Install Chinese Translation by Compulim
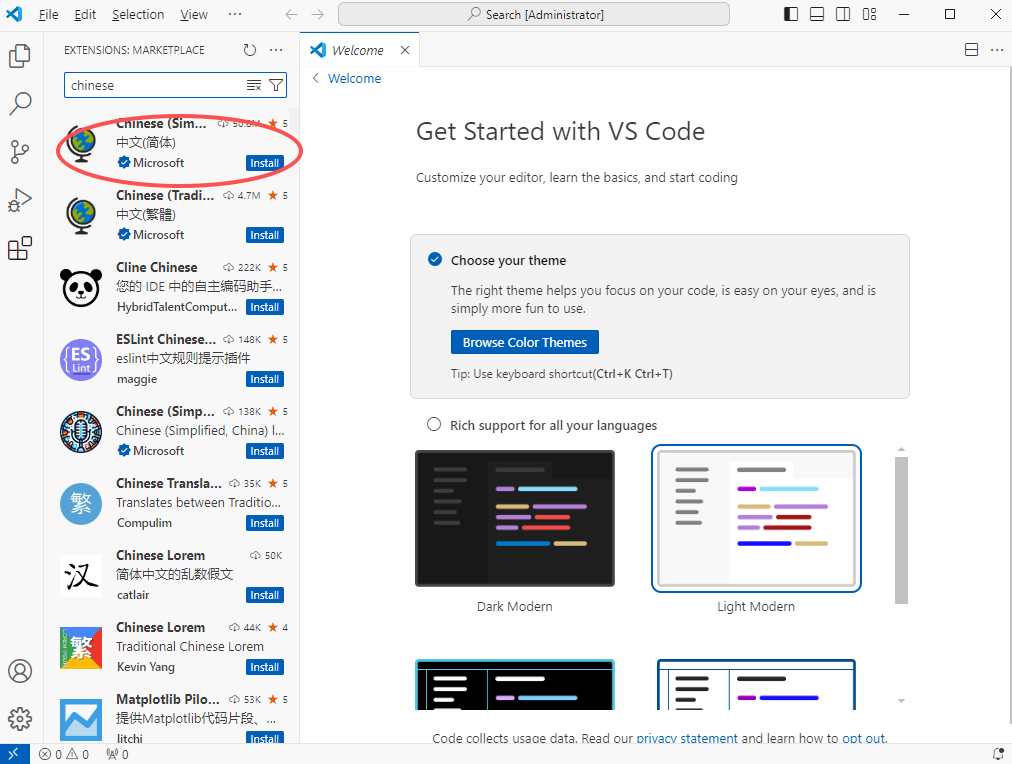 point(265,523)
